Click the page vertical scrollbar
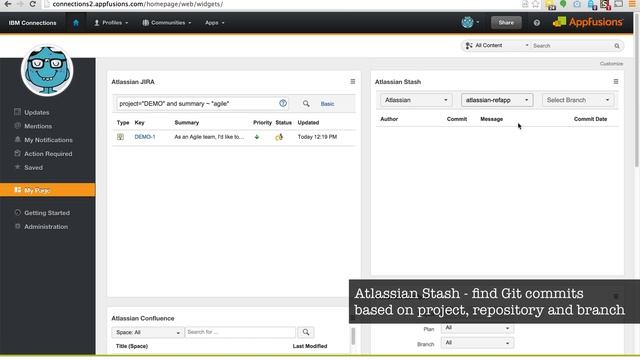 point(637,90)
